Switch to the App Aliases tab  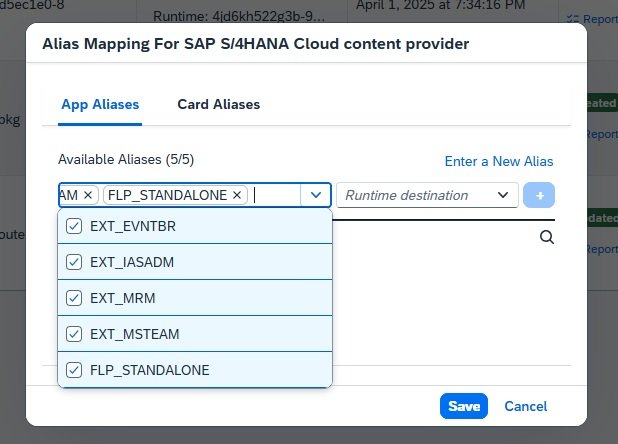100,104
